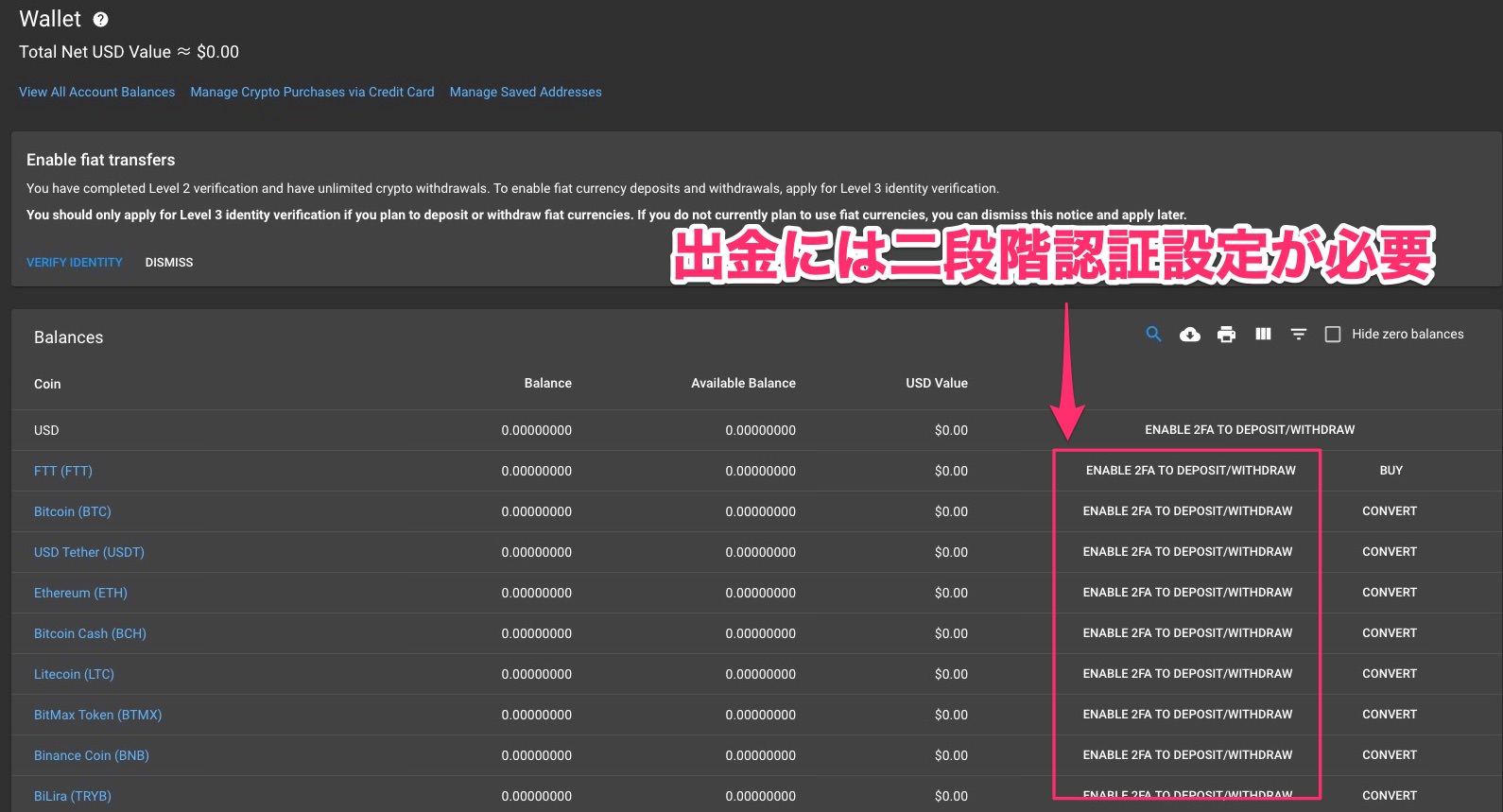Screen dimensions: 1503x812
Task: Enable 2FA for USD deposit/withdraw
Action: 1249,429
